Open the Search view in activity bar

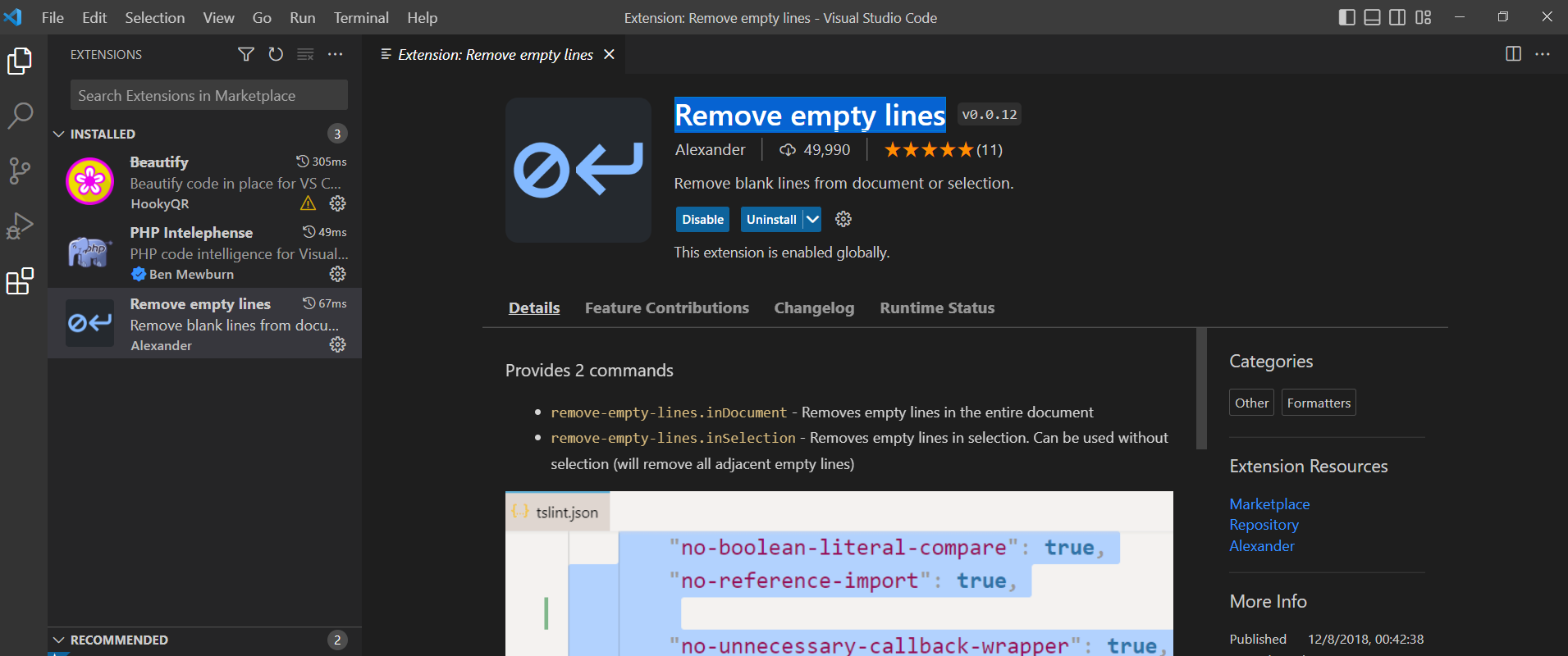pyautogui.click(x=20, y=116)
